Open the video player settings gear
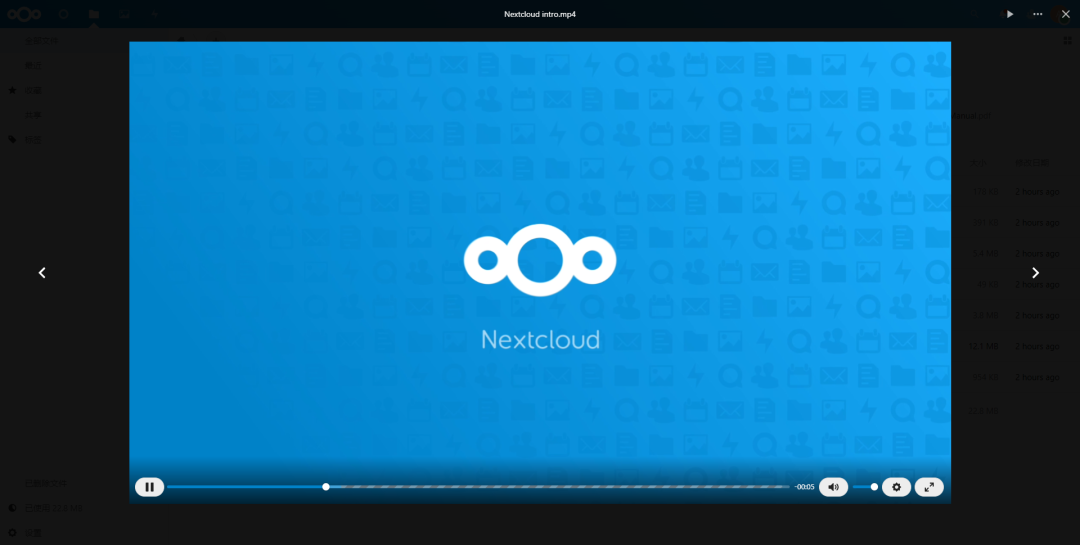 [x=896, y=487]
